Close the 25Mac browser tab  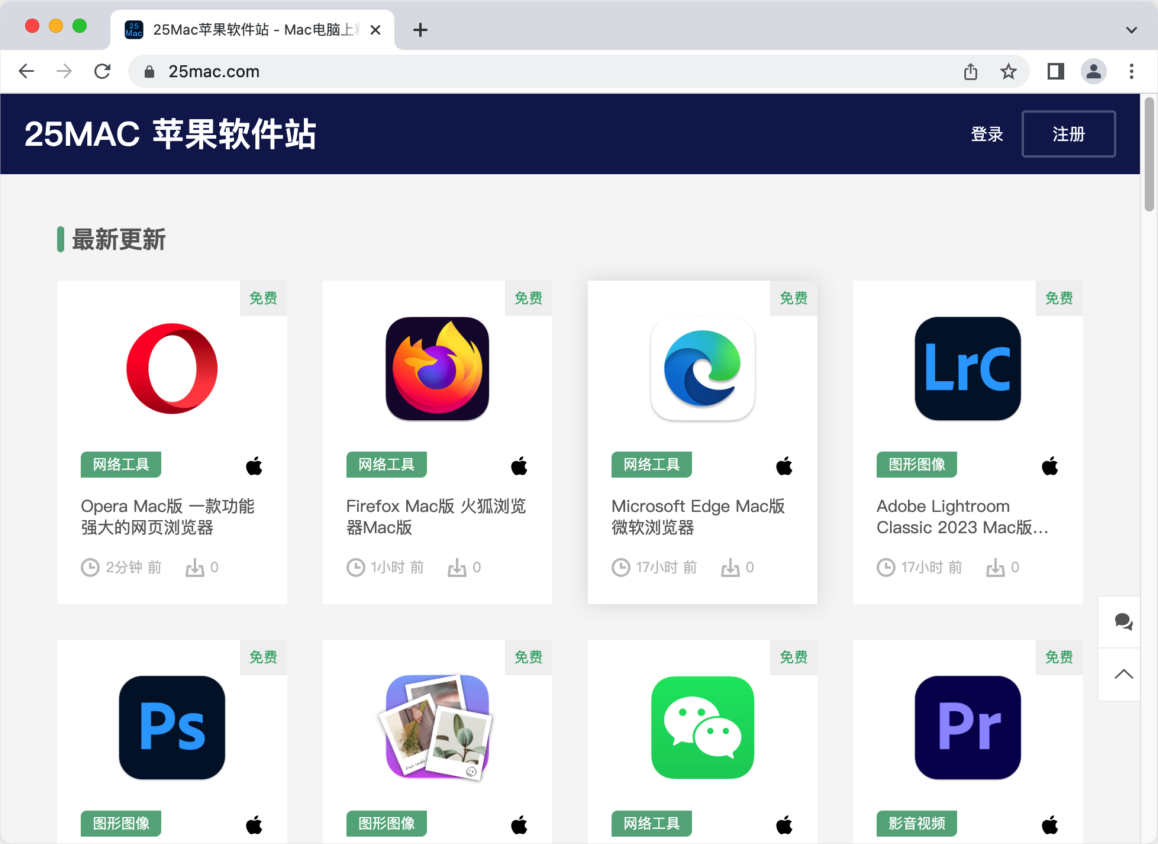pyautogui.click(x=375, y=30)
